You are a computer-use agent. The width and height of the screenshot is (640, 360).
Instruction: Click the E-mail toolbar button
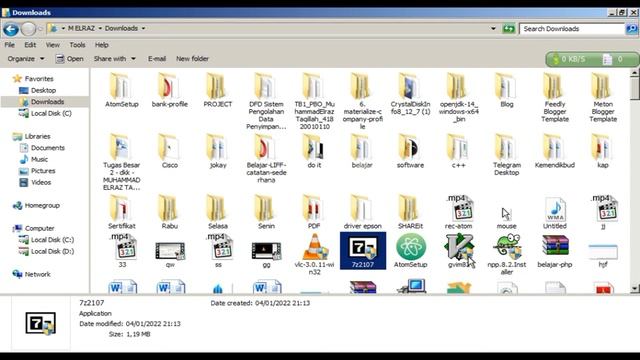pos(157,59)
